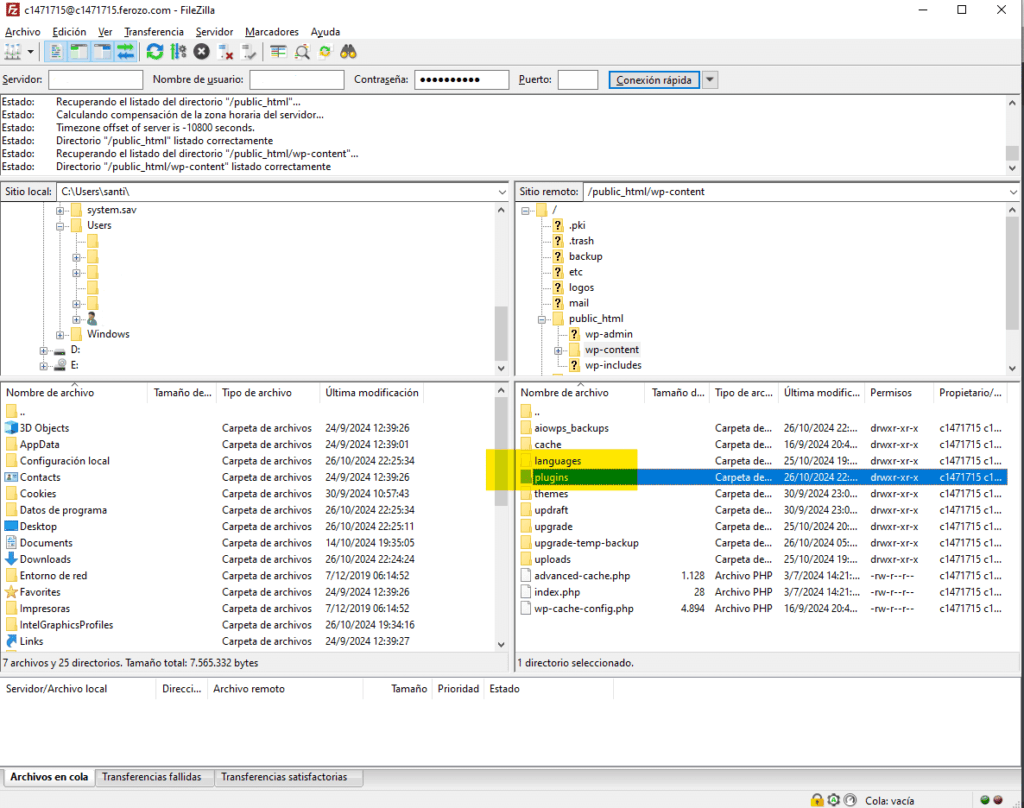1024x808 pixels.
Task: Open the filename filters dialog
Action: click(302, 51)
